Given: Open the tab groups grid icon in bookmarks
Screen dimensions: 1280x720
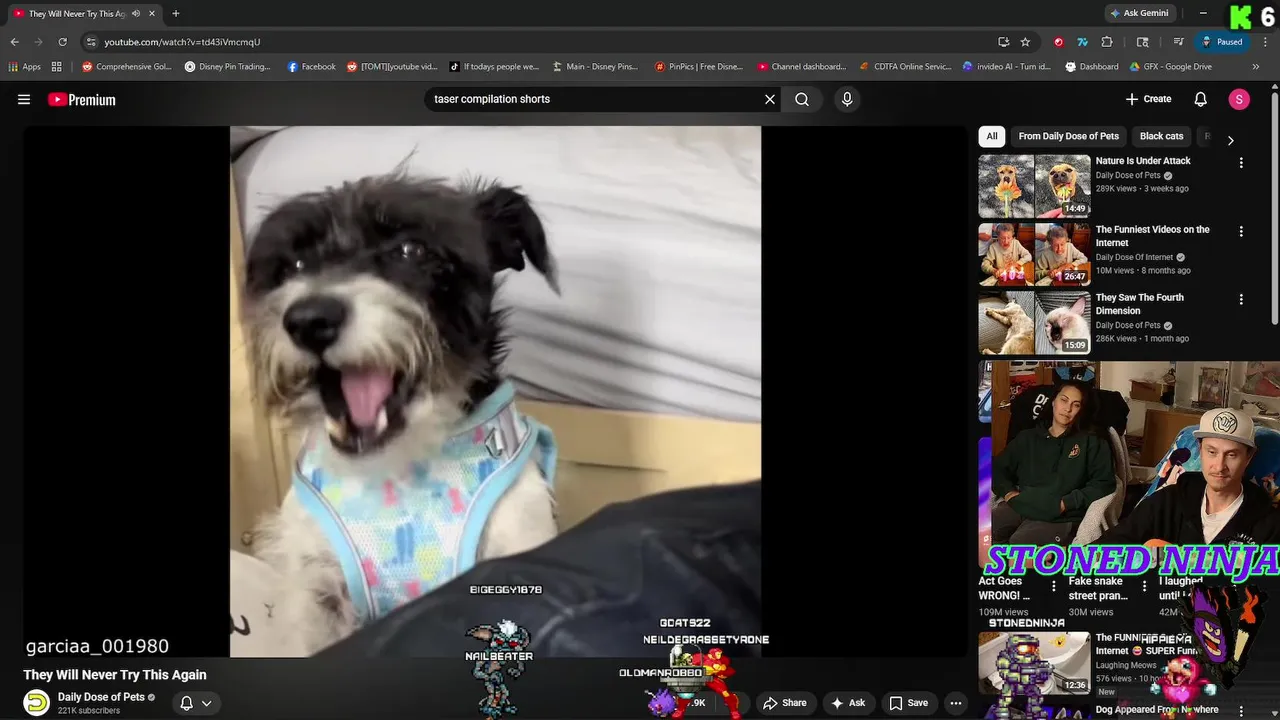Looking at the screenshot, I should [x=57, y=67].
